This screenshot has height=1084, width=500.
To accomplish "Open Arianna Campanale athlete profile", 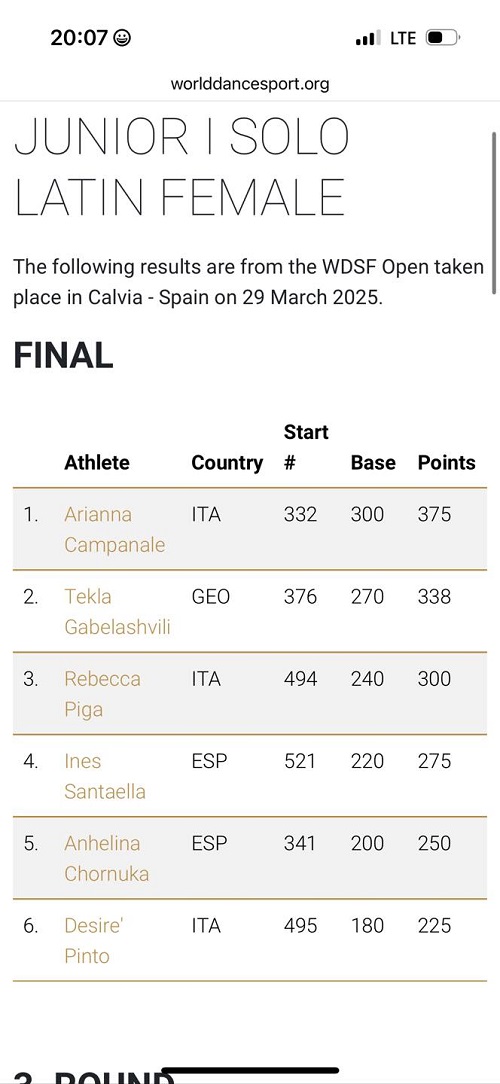I will (x=115, y=530).
